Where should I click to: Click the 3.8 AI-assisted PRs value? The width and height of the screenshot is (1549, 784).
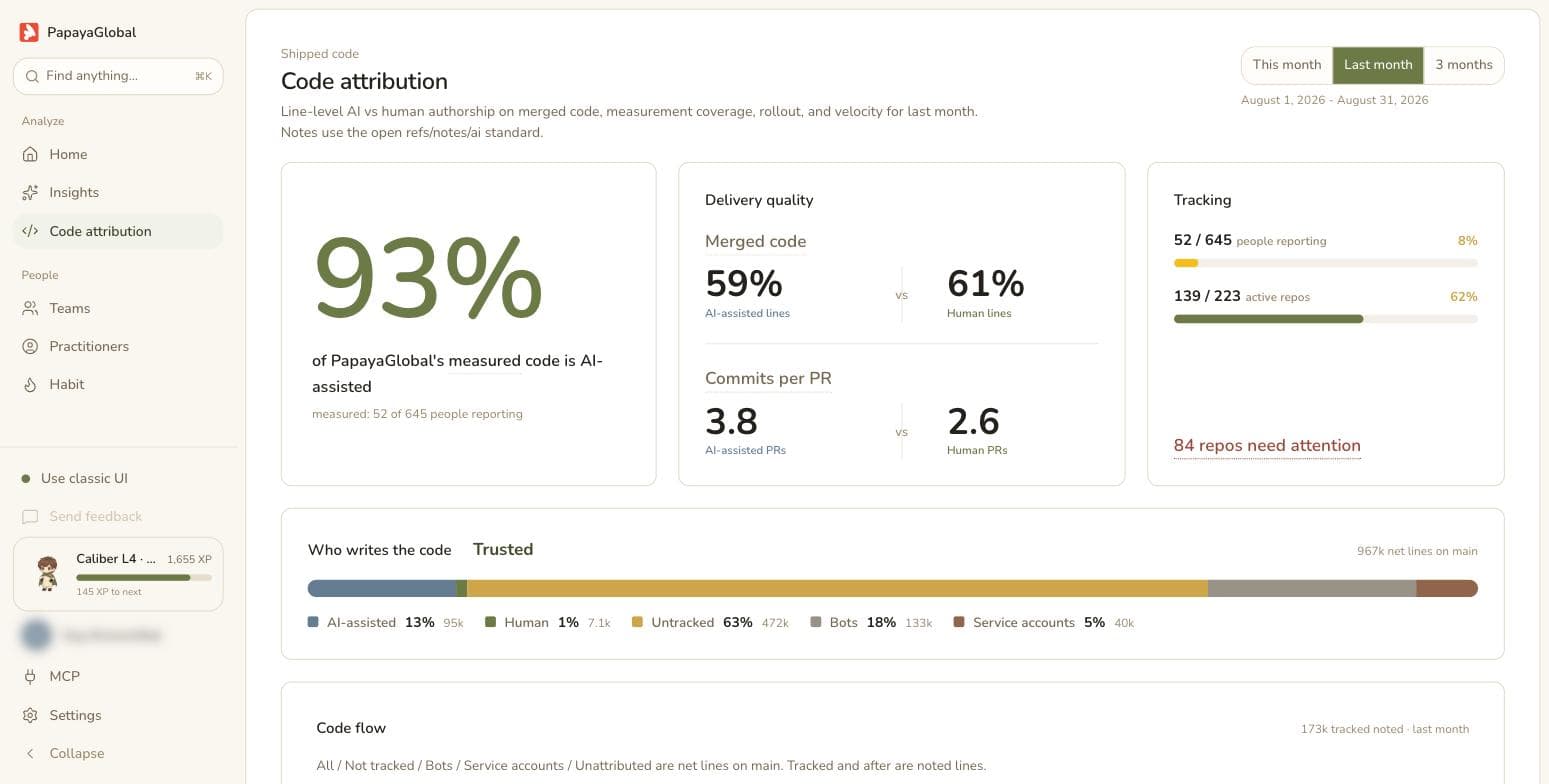pyautogui.click(x=731, y=421)
